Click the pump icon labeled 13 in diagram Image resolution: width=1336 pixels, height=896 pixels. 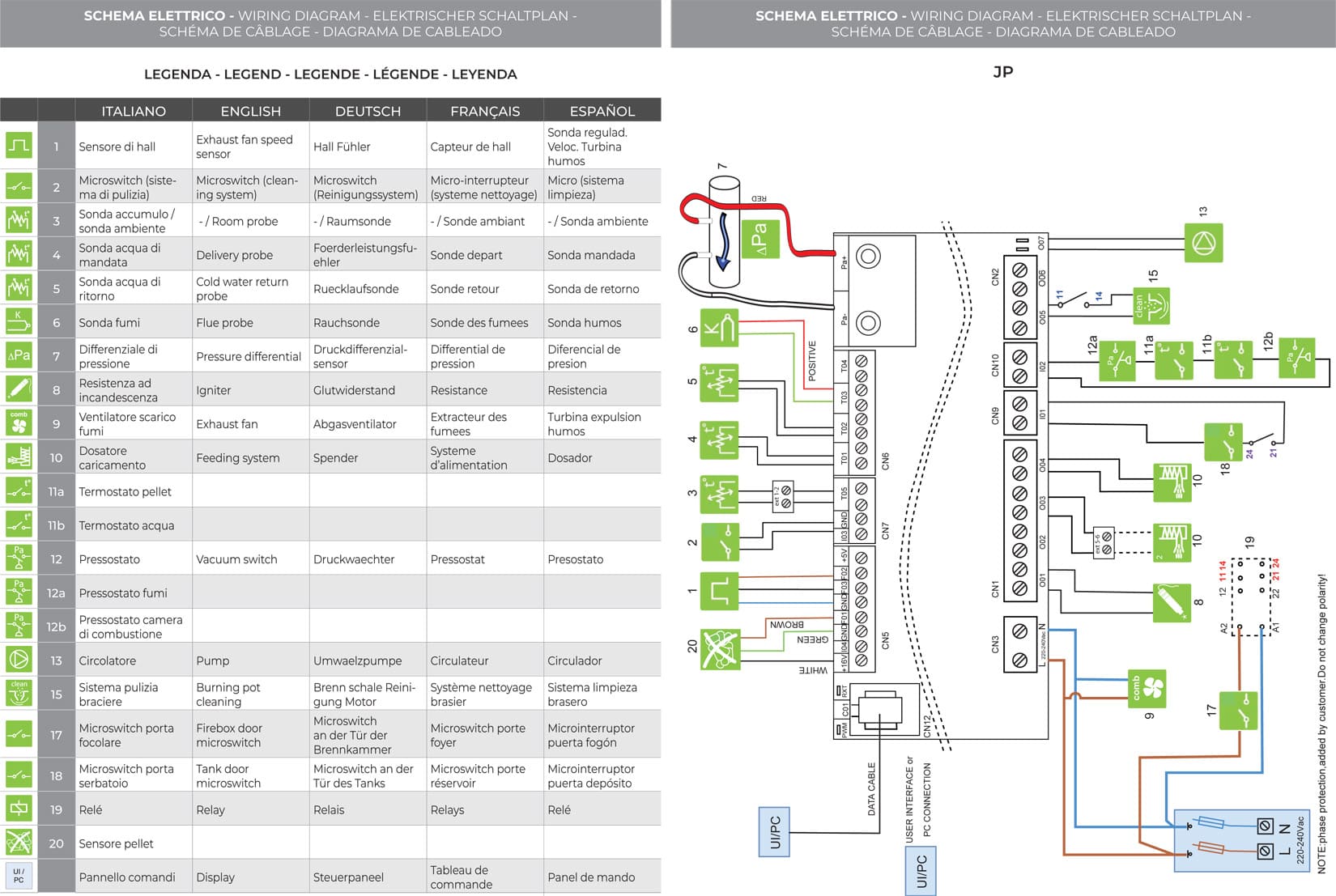pyautogui.click(x=1203, y=243)
